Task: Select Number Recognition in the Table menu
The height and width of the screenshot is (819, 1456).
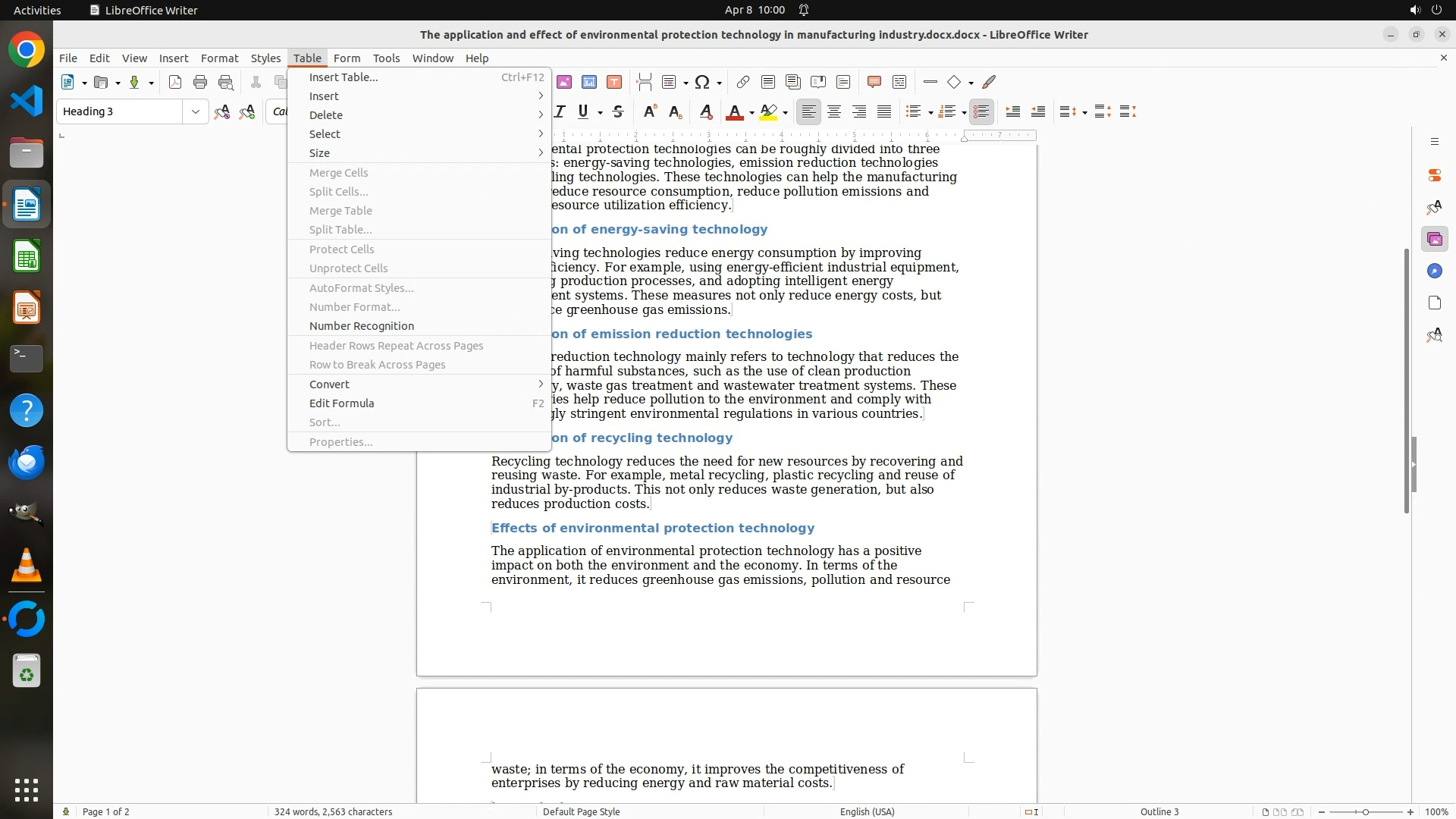Action: click(362, 326)
